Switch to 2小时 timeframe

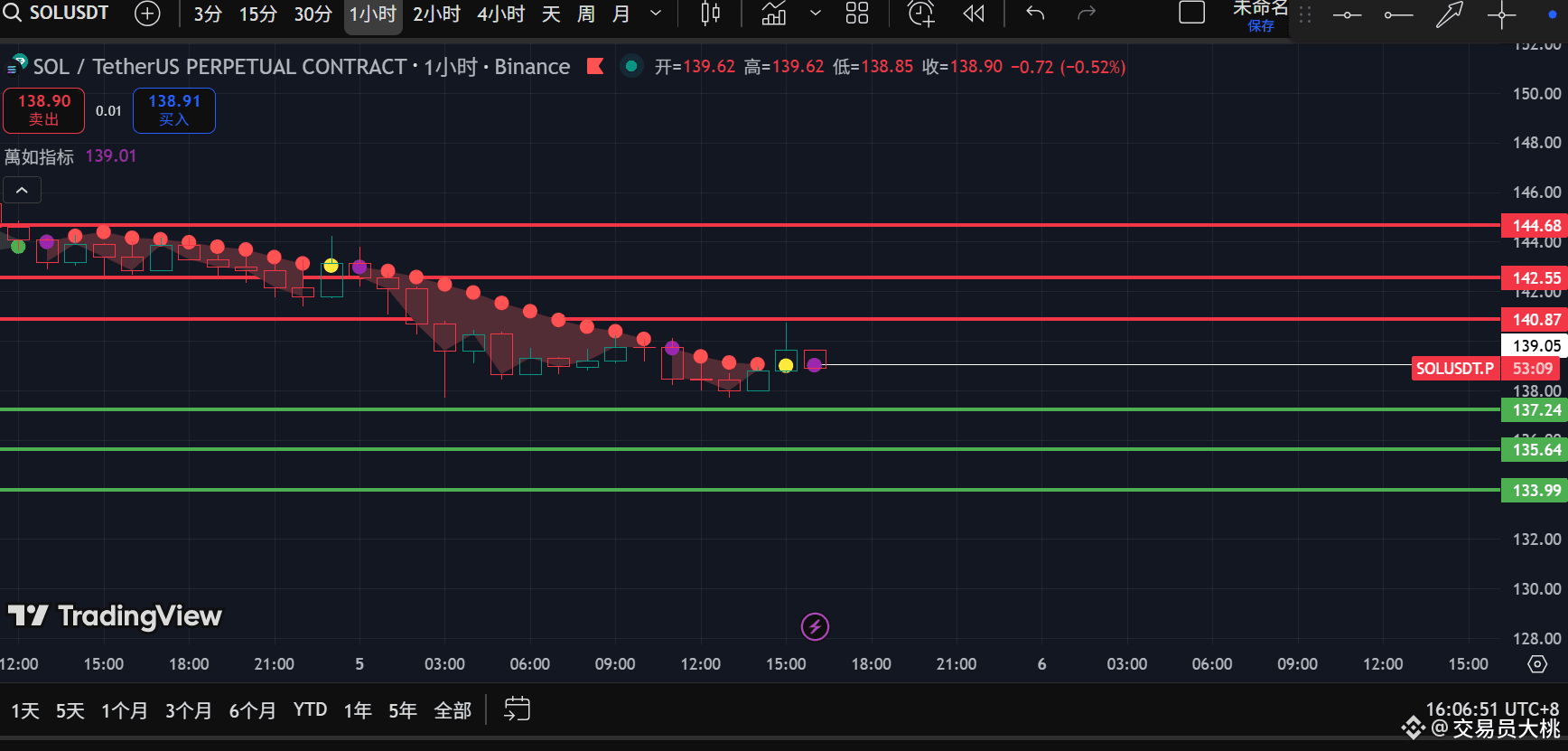pyautogui.click(x=437, y=14)
